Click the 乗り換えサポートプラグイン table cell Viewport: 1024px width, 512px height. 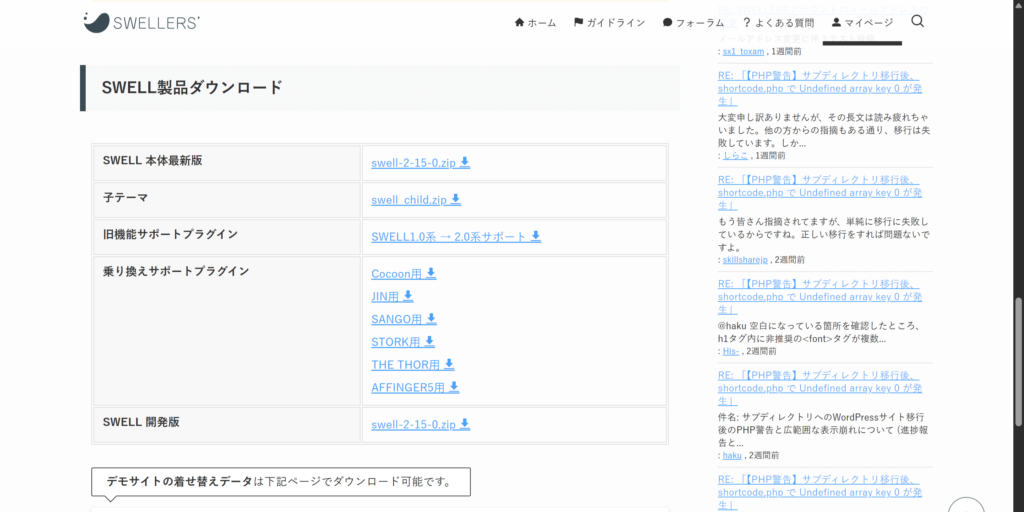tap(227, 331)
